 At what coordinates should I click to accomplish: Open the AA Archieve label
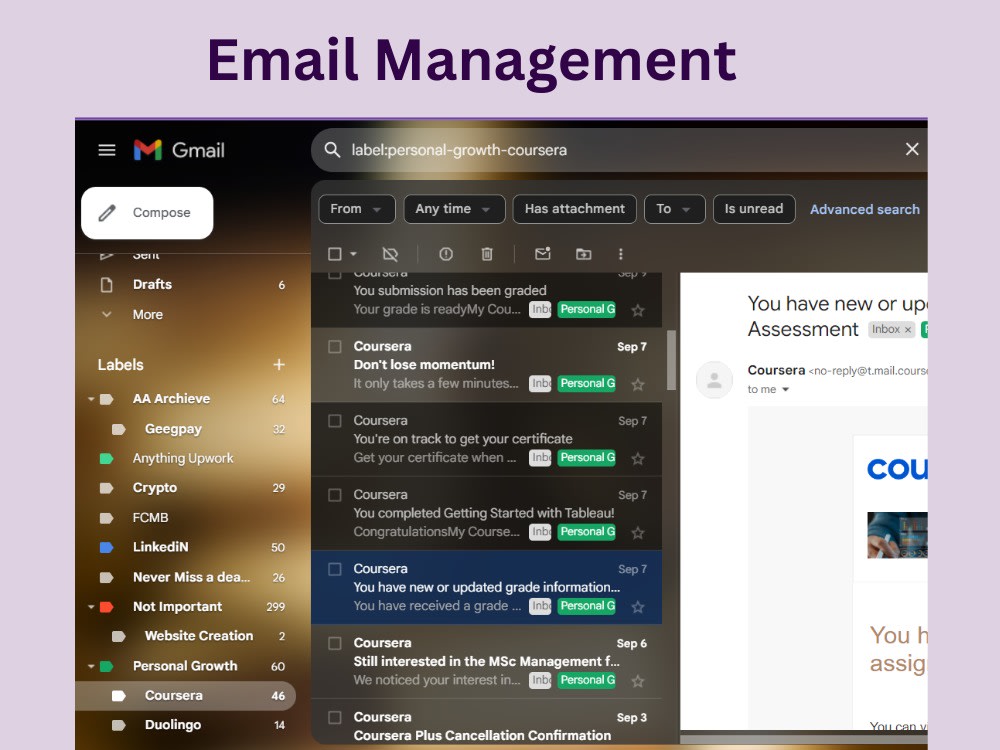pos(171,399)
